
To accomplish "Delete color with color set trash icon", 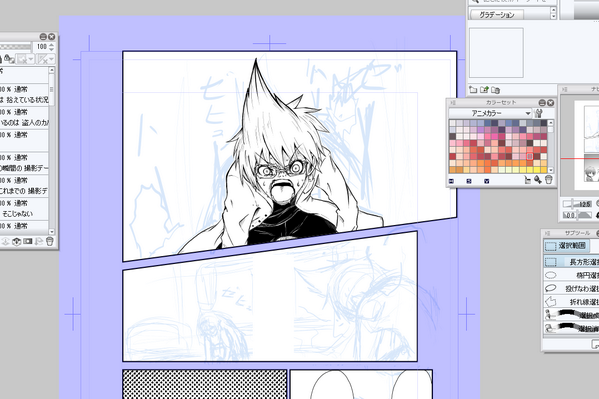I will pos(548,180).
